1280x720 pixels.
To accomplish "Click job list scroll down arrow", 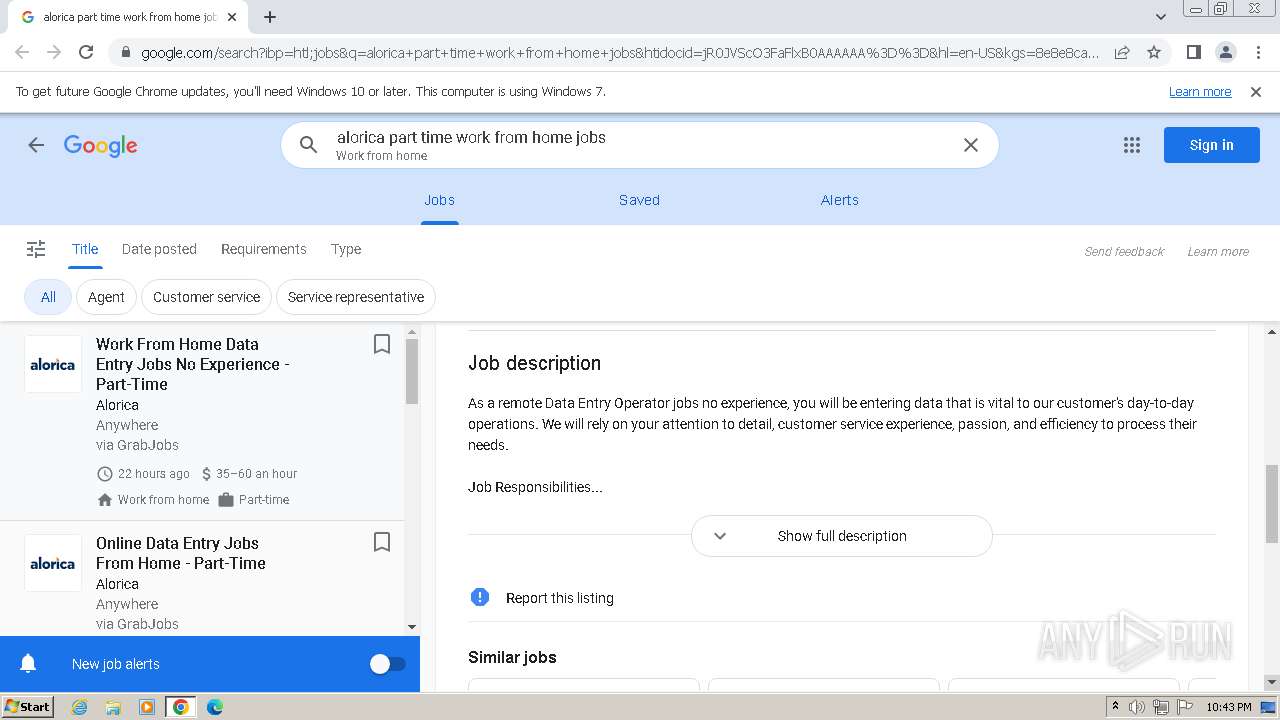I will [412, 627].
